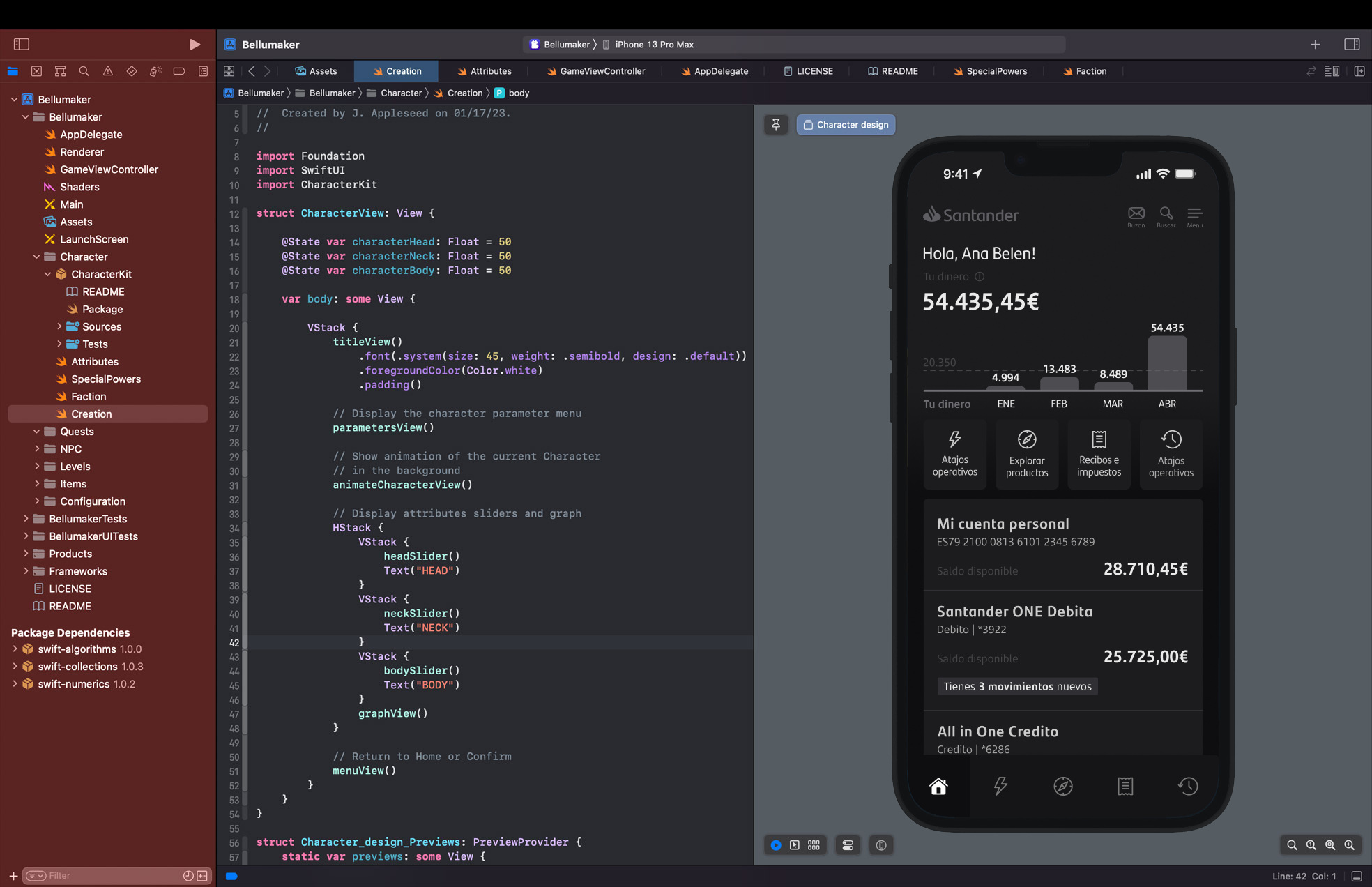The image size is (1372, 887).
Task: Collapse the Bellumaker project root
Action: (14, 100)
